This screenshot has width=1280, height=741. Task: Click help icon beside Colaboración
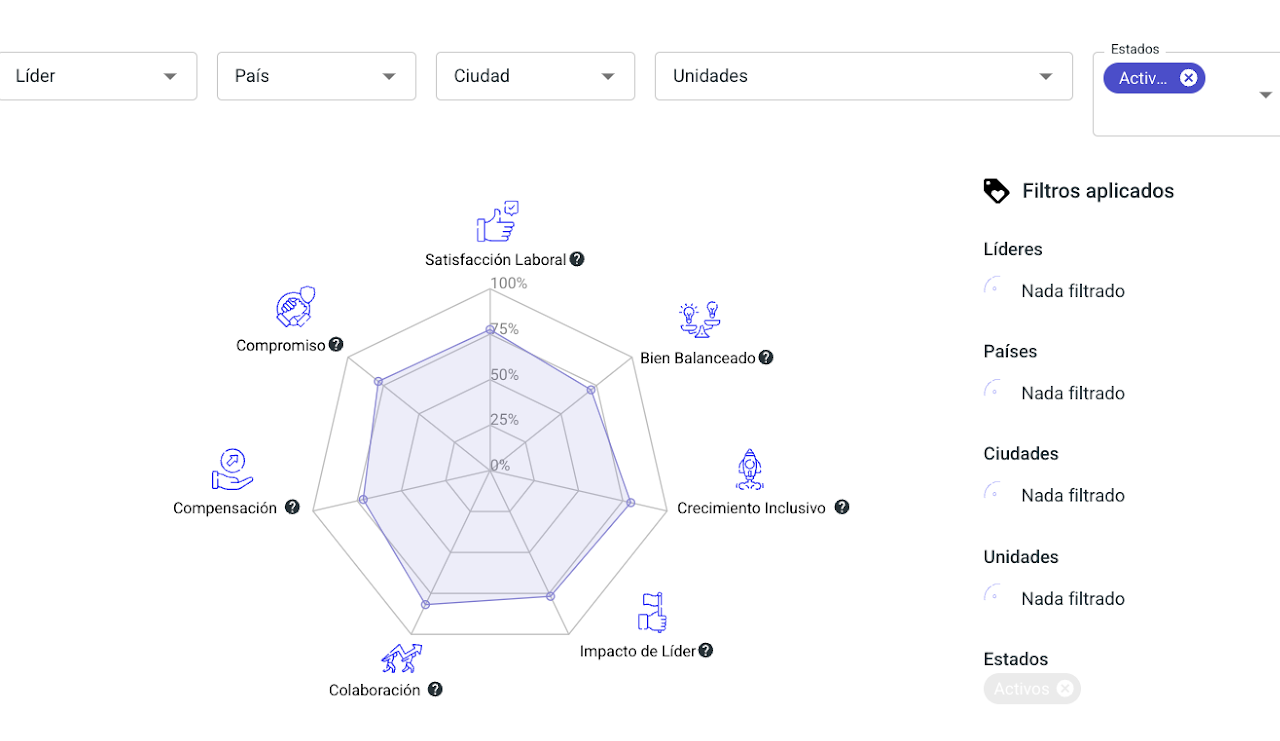(435, 689)
